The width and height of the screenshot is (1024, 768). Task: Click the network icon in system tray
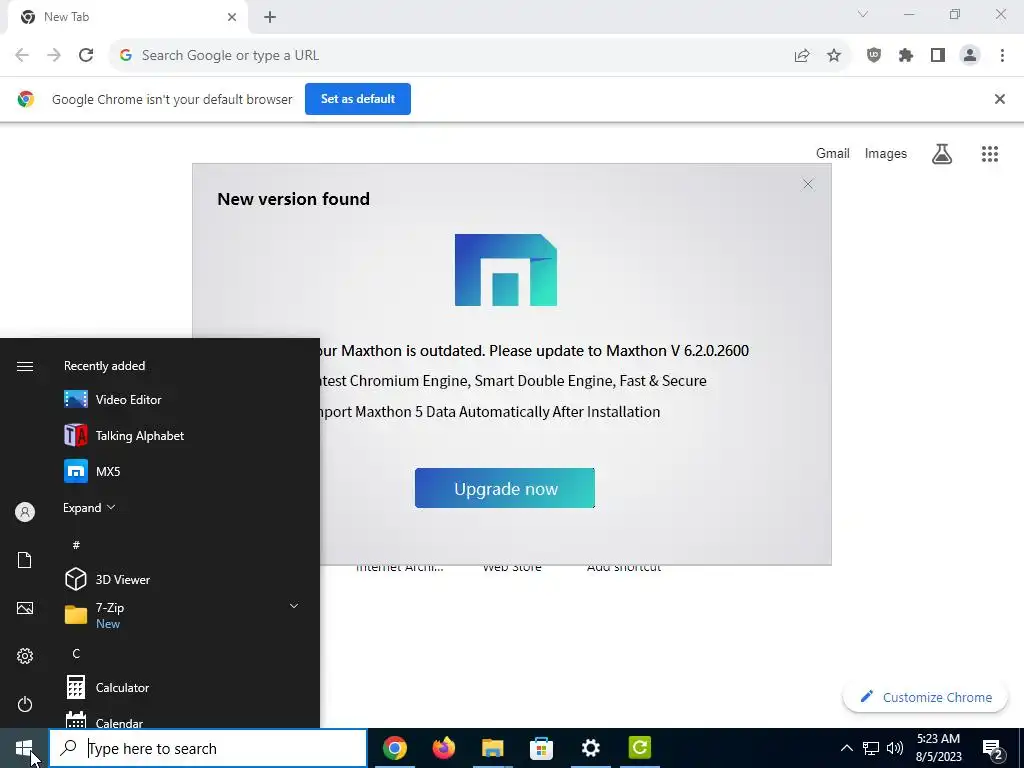(x=871, y=748)
